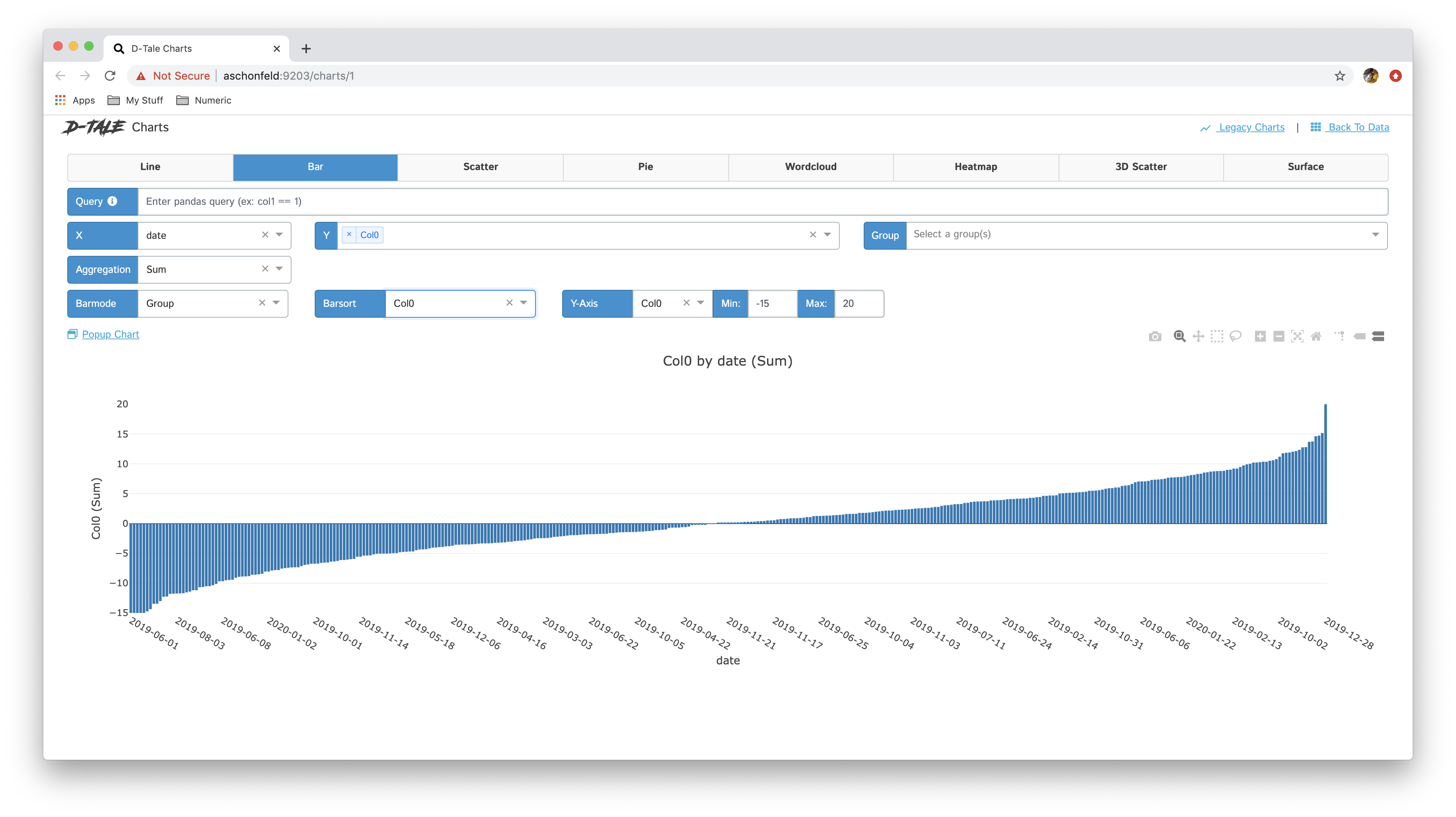1456x817 pixels.
Task: Download plot as PNG camera icon
Action: [1155, 336]
